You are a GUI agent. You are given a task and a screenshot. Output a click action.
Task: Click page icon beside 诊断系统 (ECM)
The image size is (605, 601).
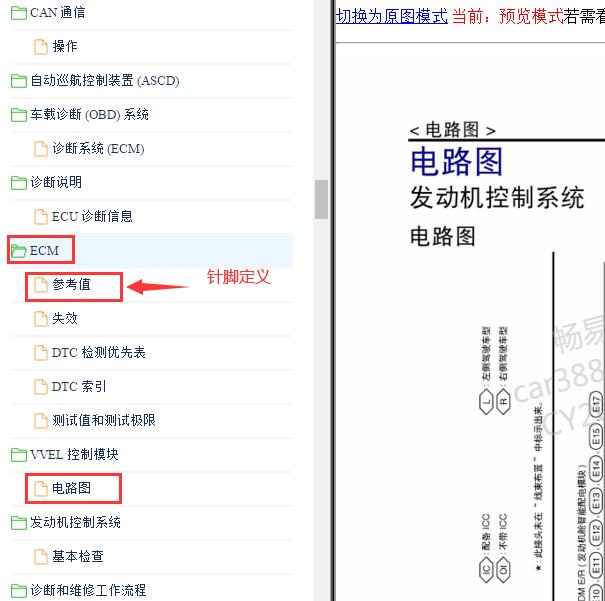(x=41, y=149)
